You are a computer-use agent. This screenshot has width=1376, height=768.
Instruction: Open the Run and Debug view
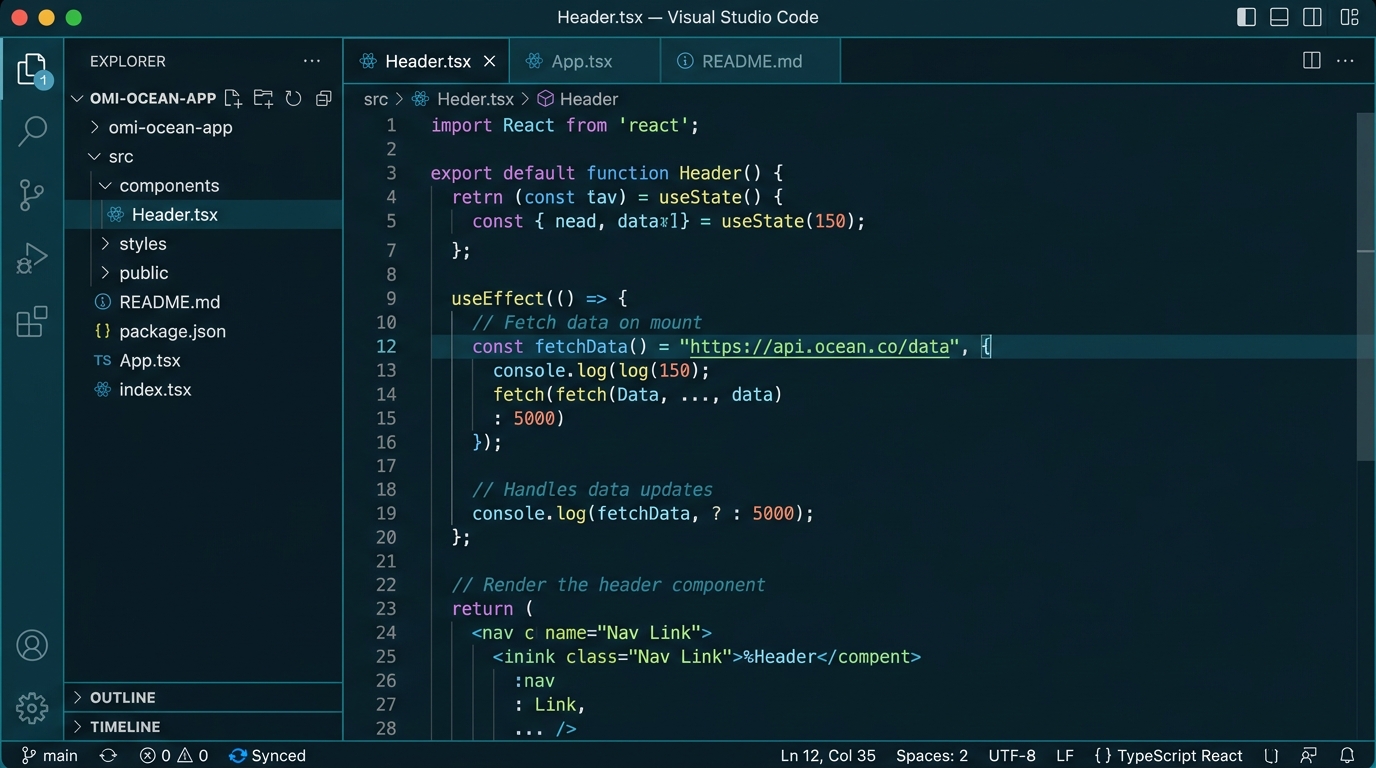32,258
